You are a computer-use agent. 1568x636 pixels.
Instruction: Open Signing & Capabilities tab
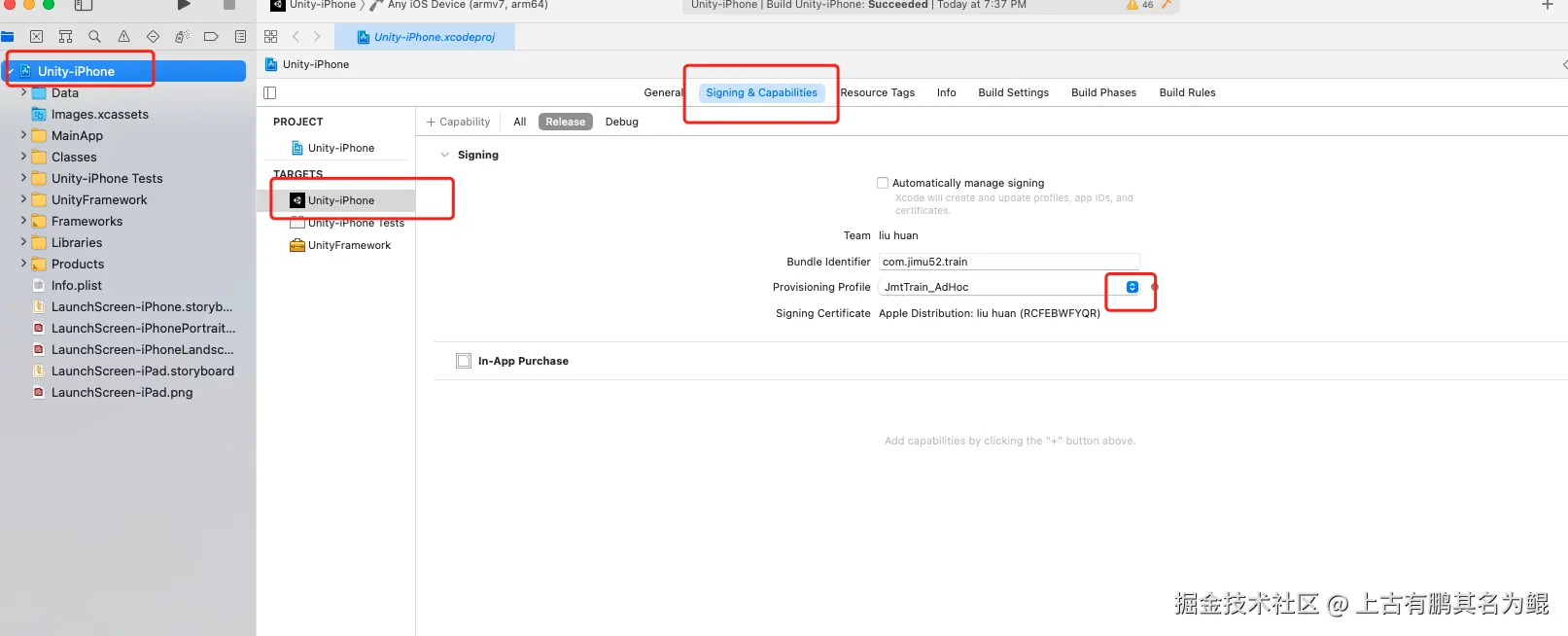pyautogui.click(x=761, y=93)
